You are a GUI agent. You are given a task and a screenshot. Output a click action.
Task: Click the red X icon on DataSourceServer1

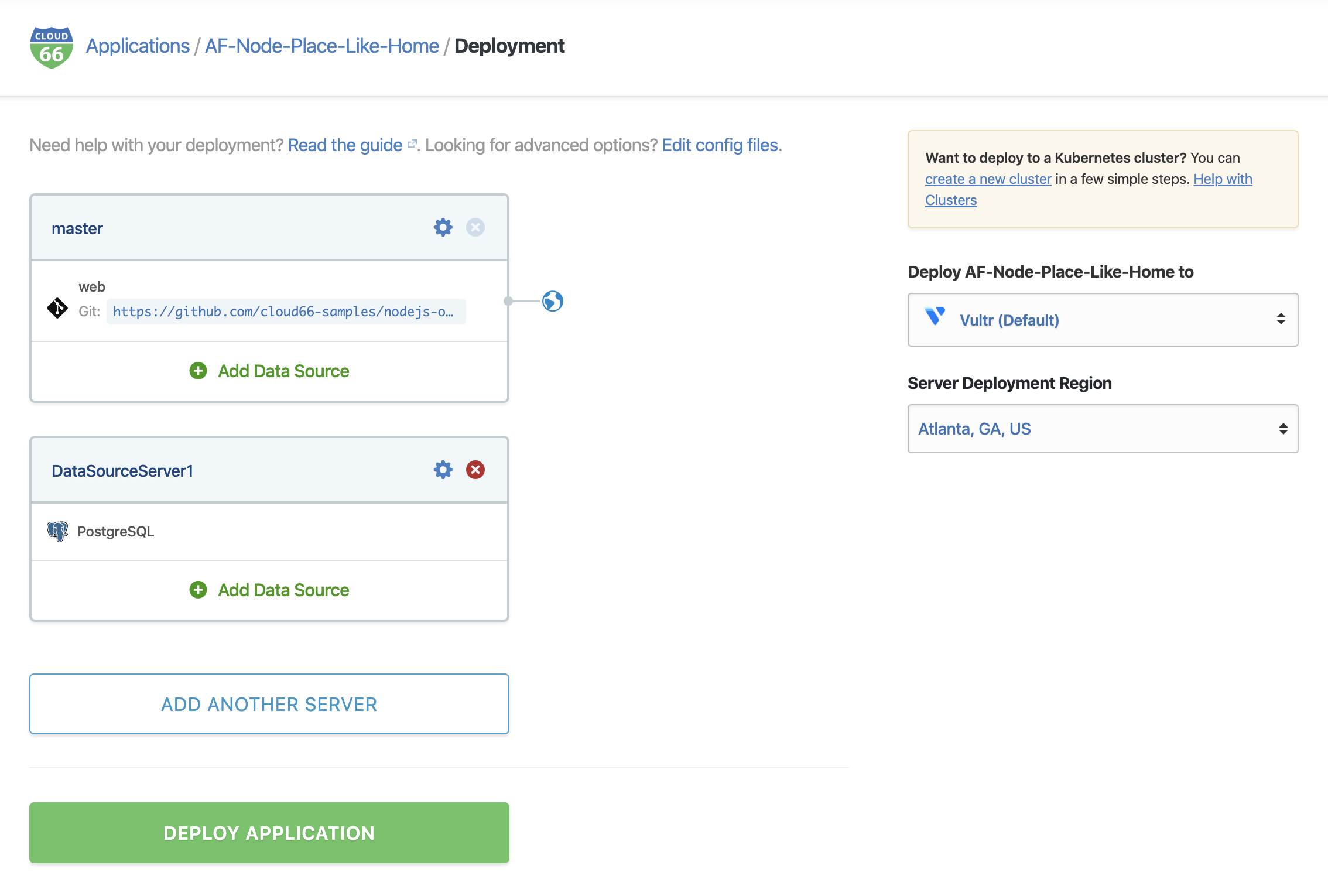pos(475,469)
